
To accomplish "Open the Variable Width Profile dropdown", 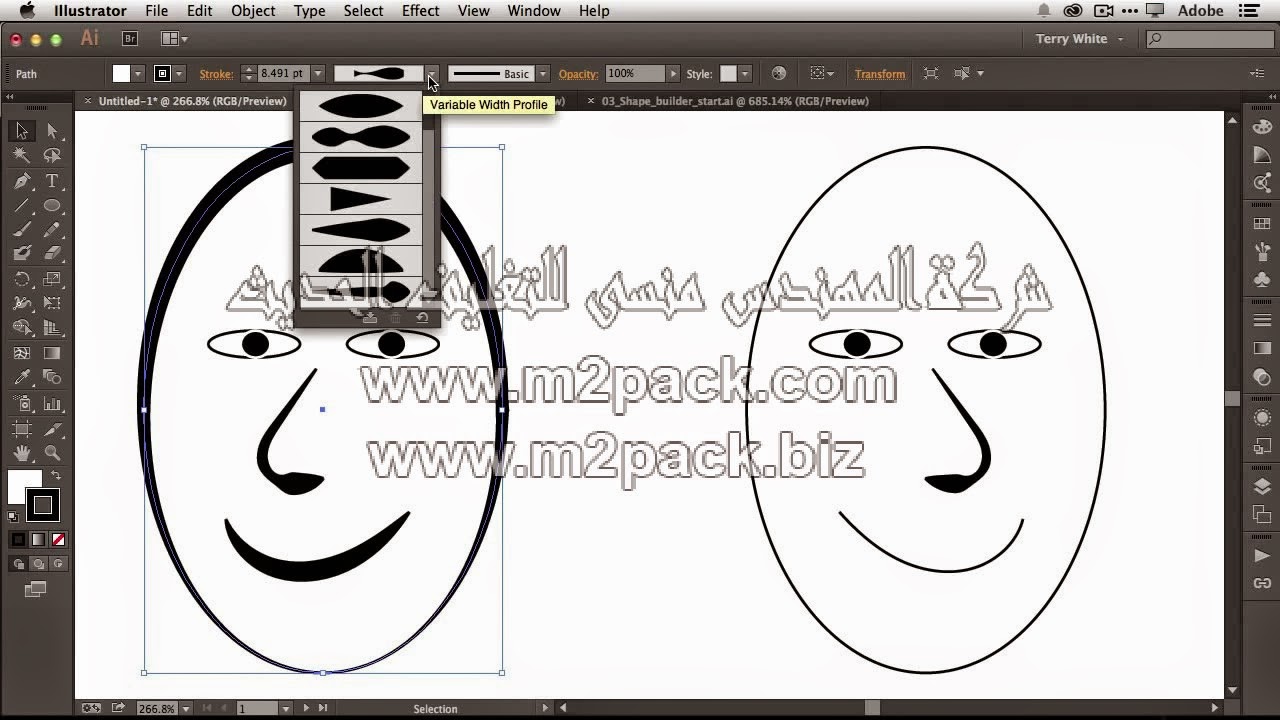I will tap(432, 74).
